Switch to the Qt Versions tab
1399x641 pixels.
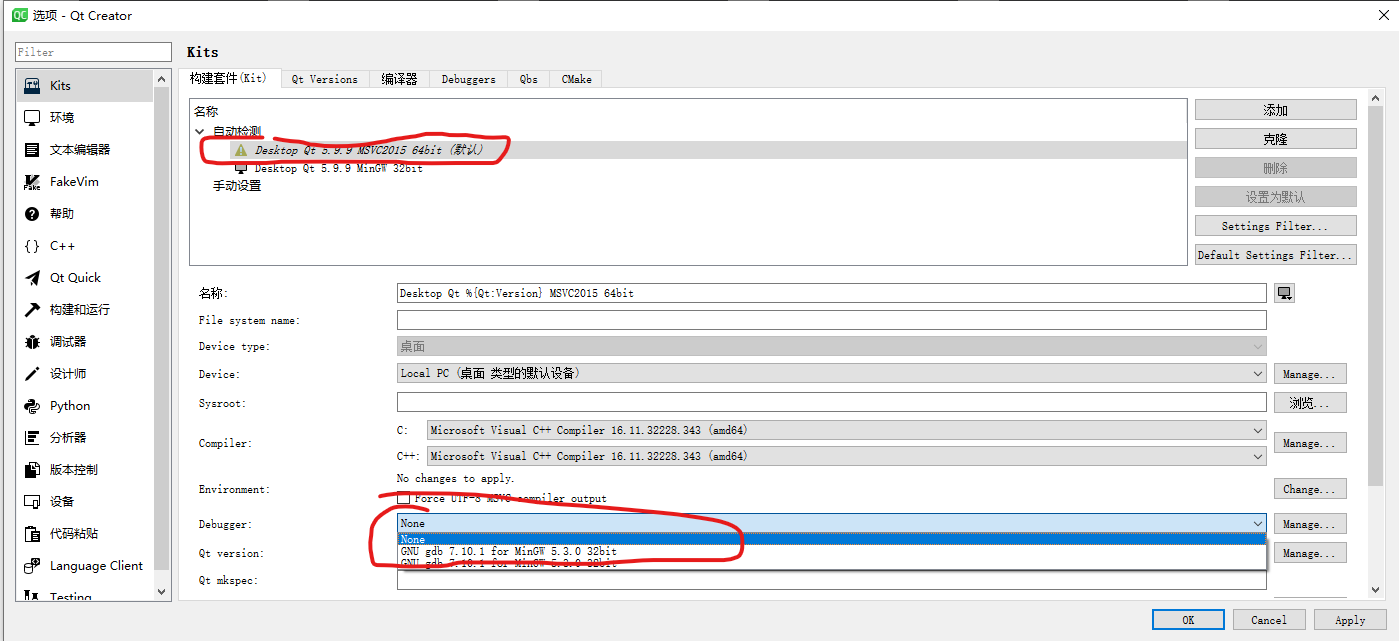coord(324,79)
